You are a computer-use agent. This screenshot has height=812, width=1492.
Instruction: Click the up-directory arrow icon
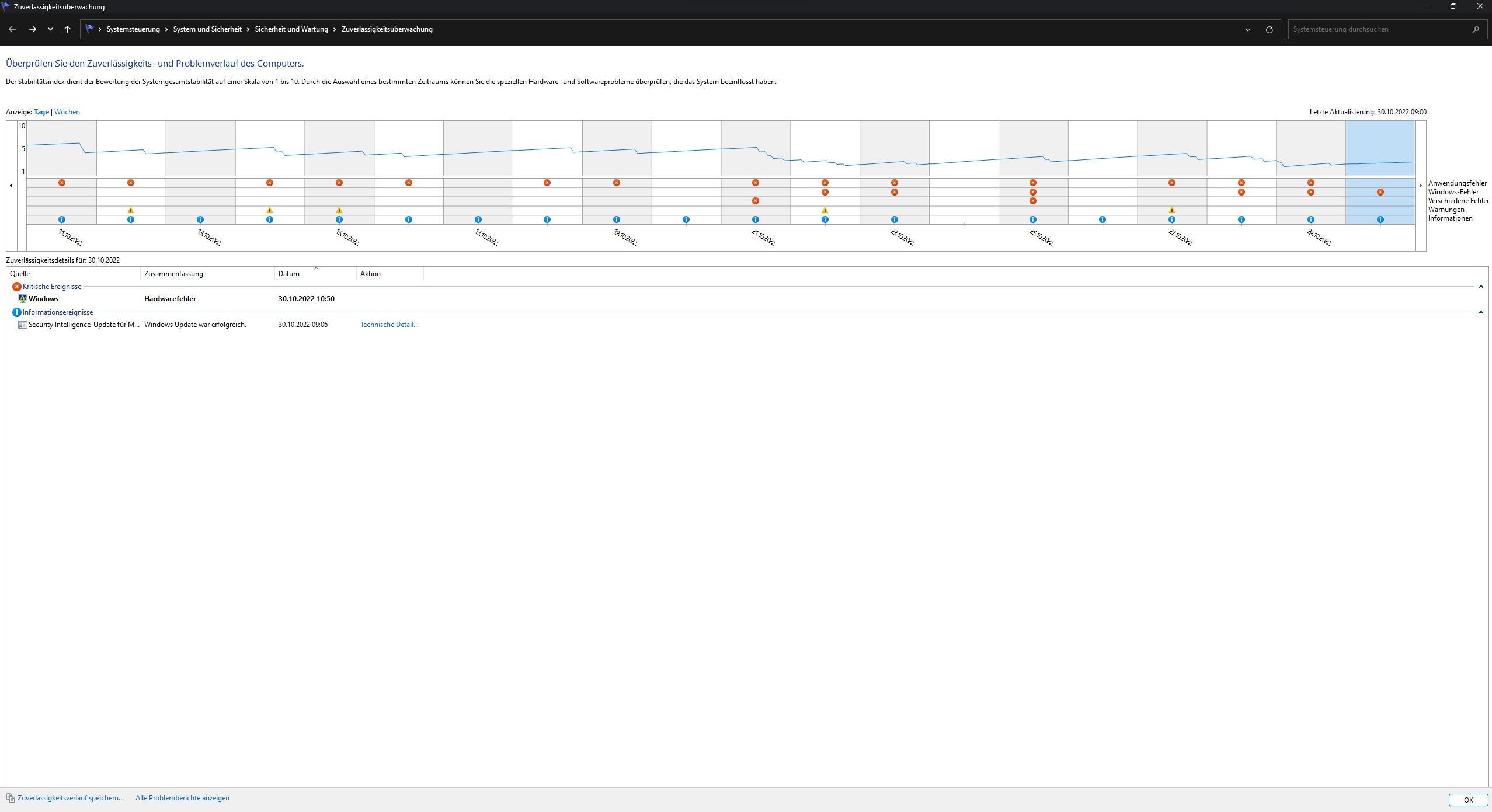(x=67, y=29)
